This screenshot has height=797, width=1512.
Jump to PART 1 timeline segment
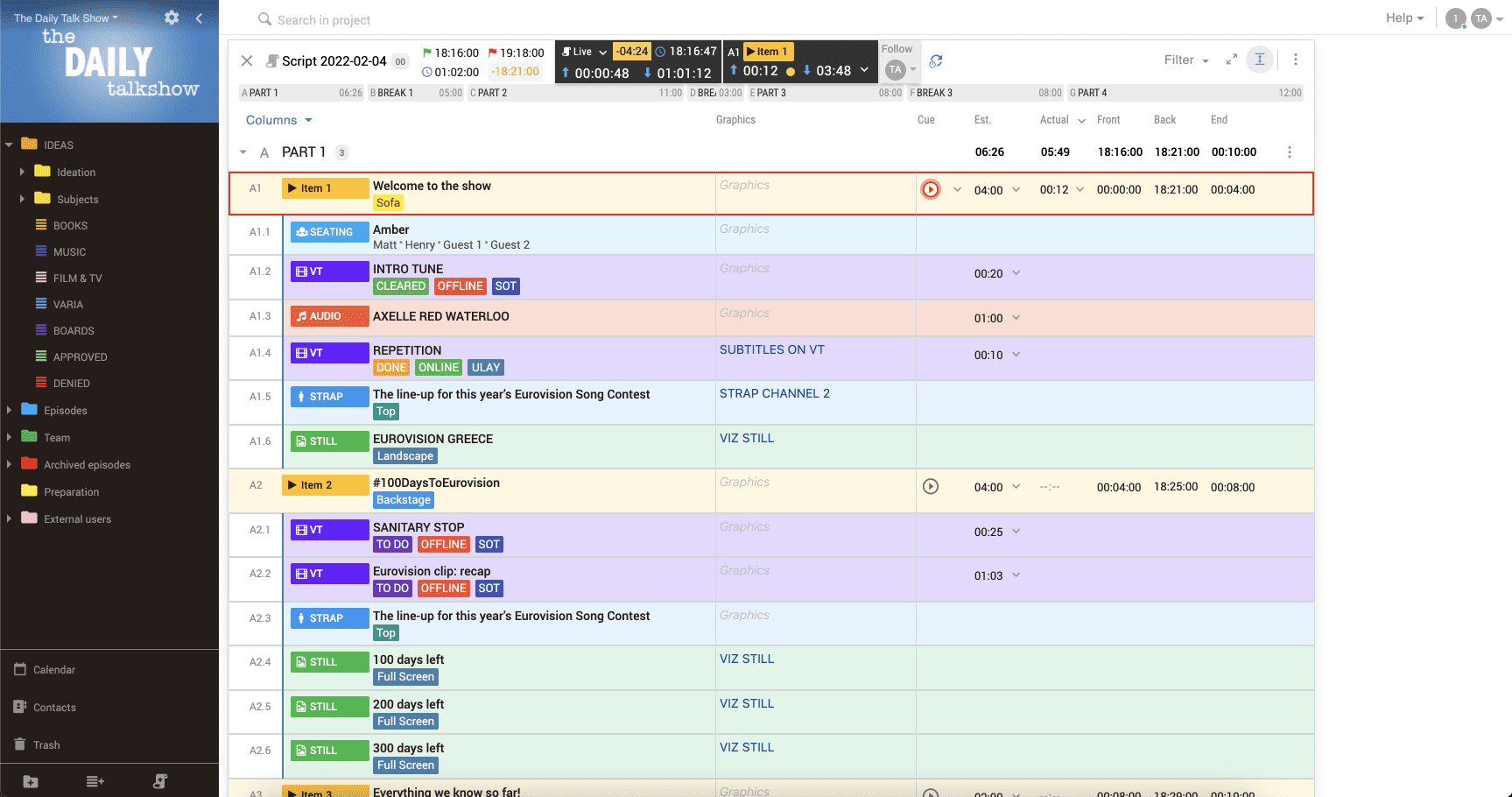point(302,93)
